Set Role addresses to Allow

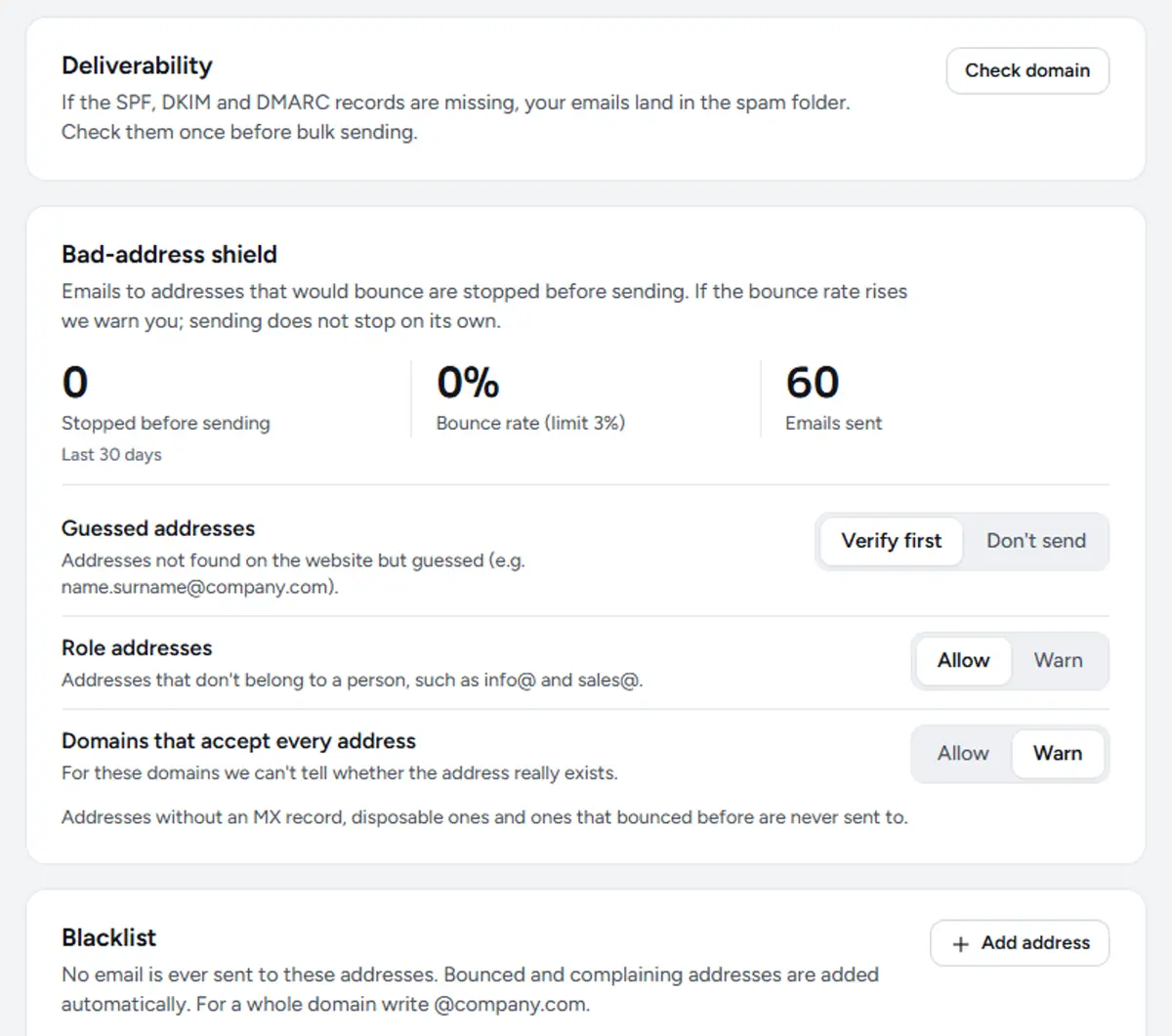pyautogui.click(x=963, y=661)
